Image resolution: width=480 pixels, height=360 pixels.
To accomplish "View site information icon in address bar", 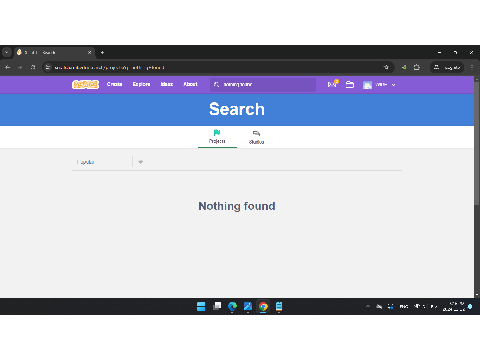I will click(48, 67).
